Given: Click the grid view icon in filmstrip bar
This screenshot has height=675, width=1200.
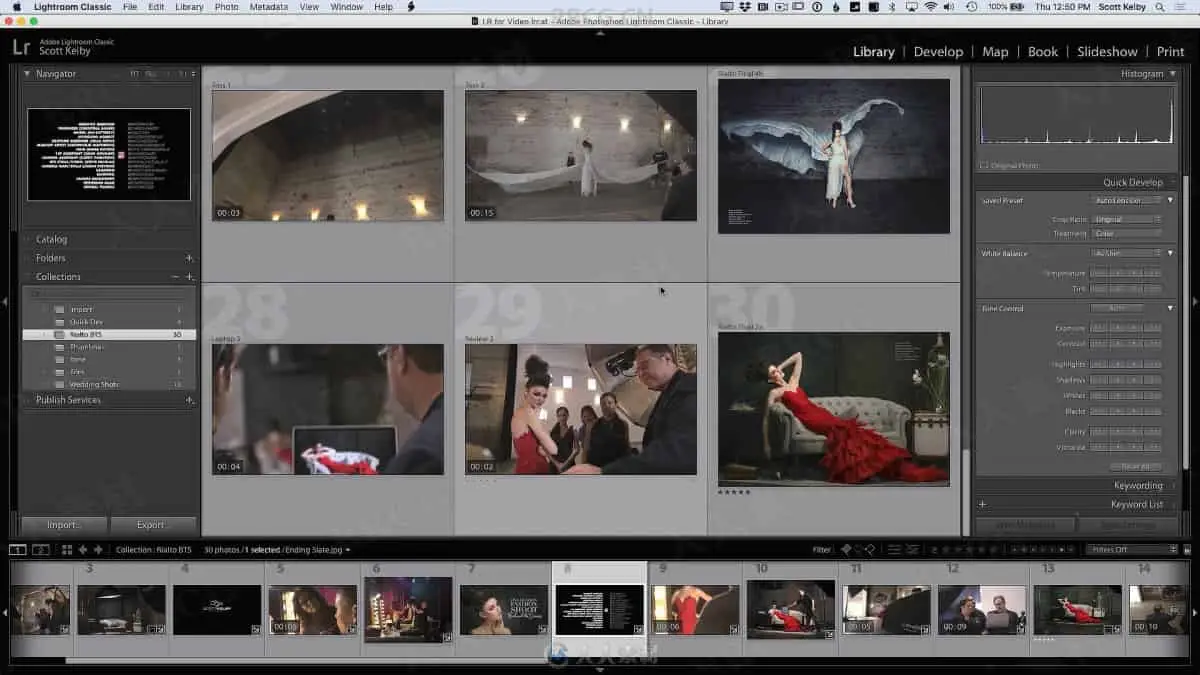Looking at the screenshot, I should point(67,549).
